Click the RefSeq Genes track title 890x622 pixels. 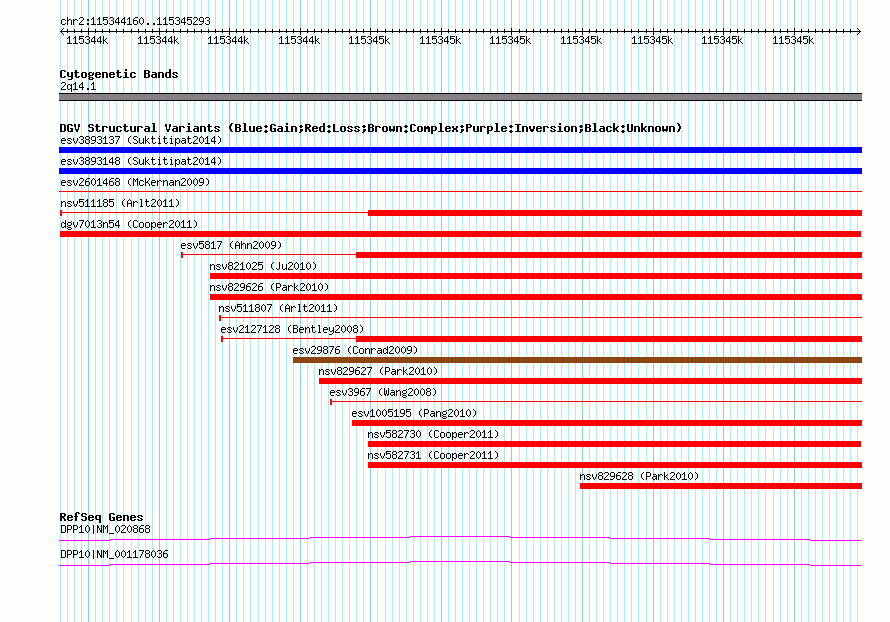pos(101,517)
